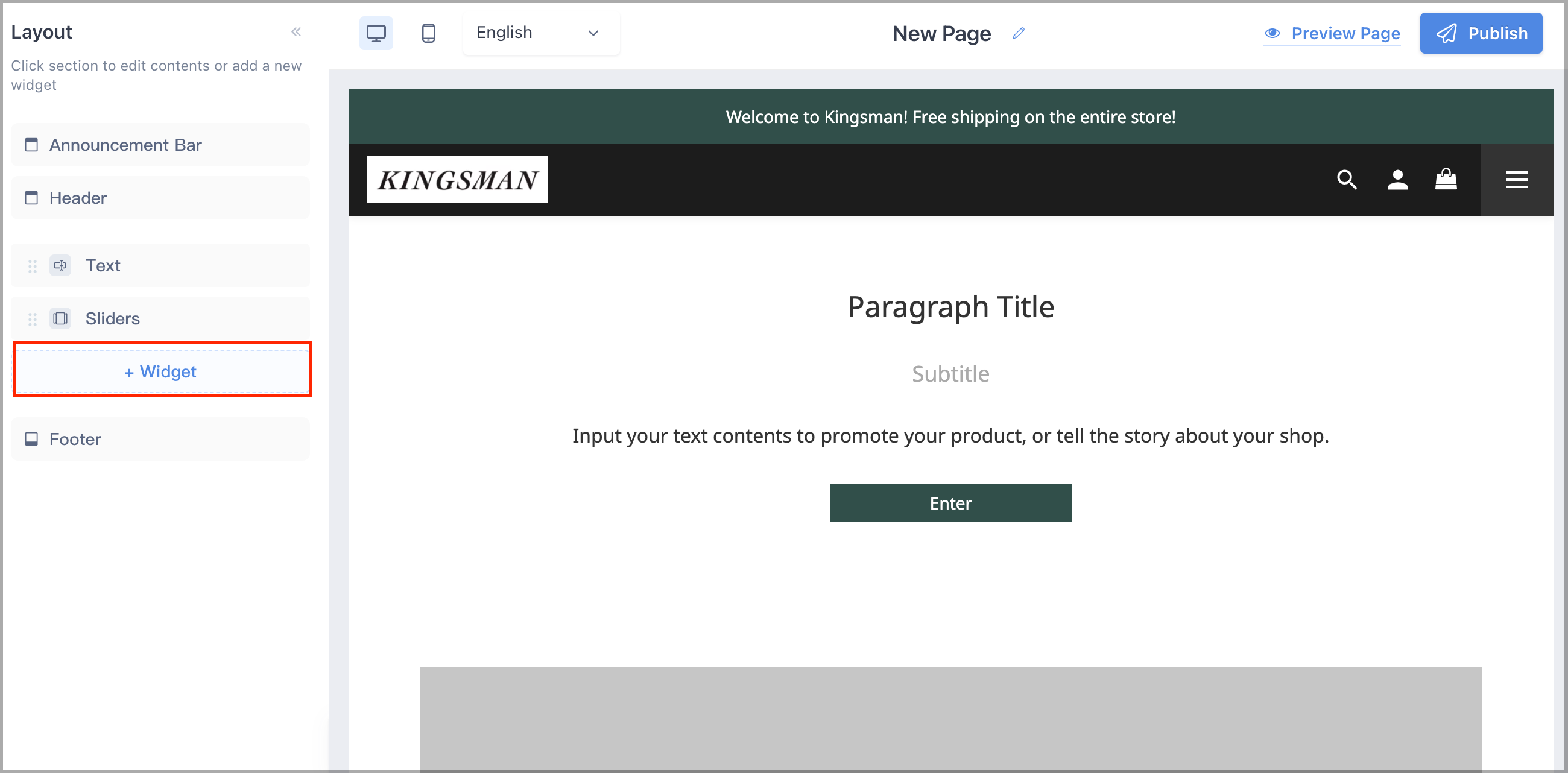Image resolution: width=1568 pixels, height=773 pixels.
Task: Select the Text widget row
Action: point(160,265)
